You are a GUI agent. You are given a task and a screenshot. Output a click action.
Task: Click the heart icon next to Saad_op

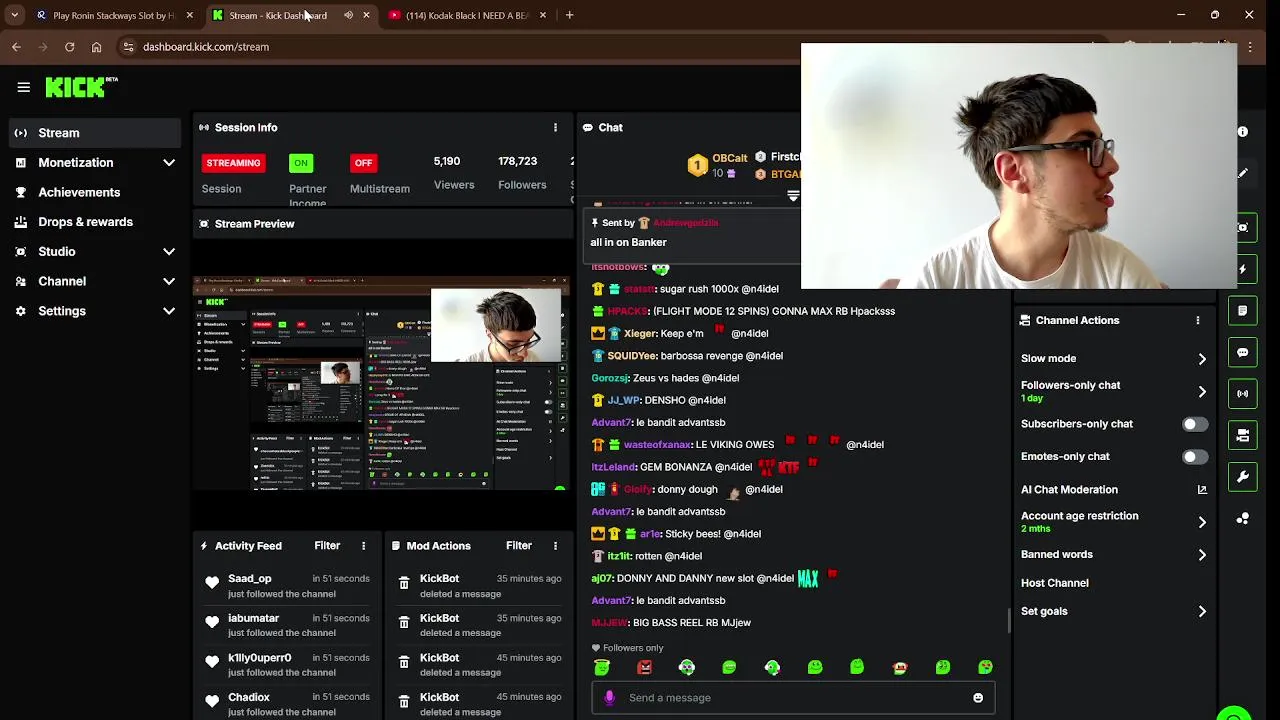pos(212,583)
